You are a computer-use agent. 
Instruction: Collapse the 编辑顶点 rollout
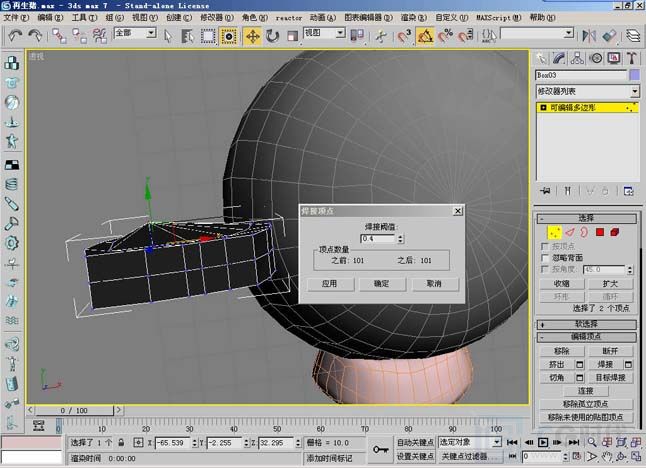coord(587,337)
